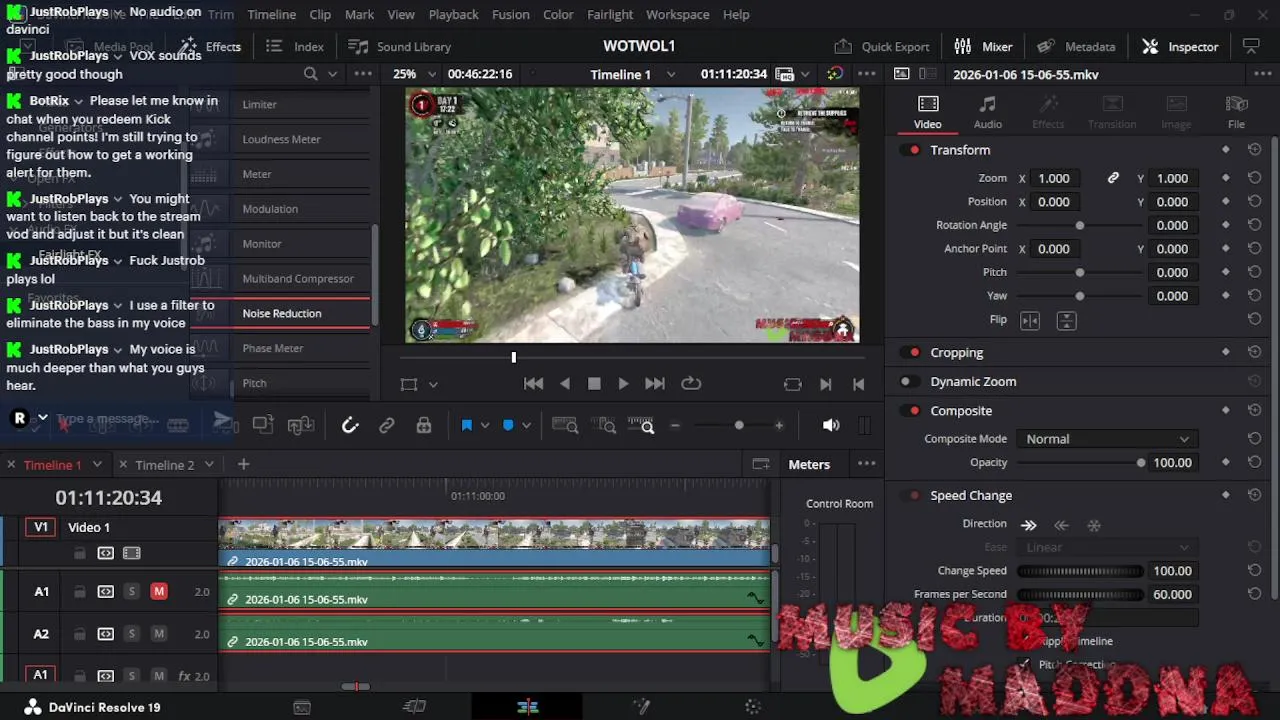This screenshot has width=1280, height=720.
Task: Solo audio track A1
Action: click(131, 591)
